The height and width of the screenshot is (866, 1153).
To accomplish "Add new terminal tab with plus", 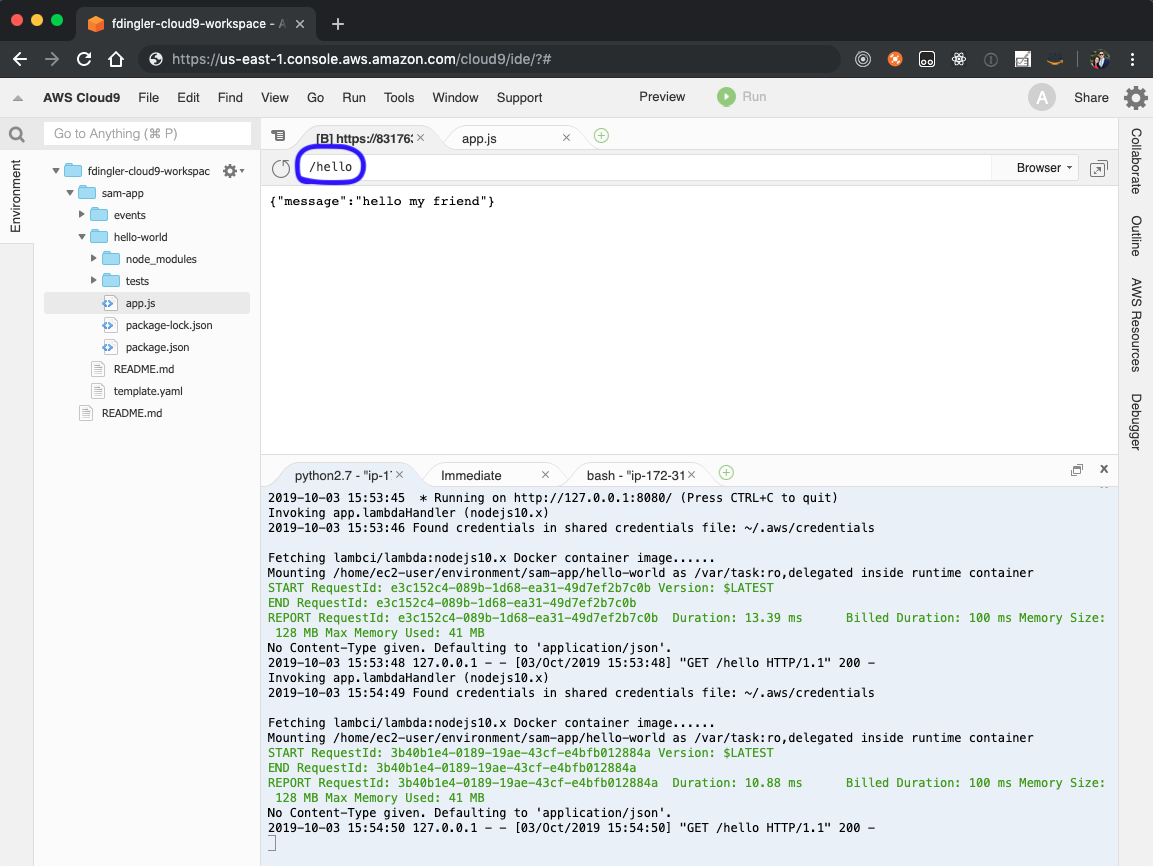I will 726,473.
